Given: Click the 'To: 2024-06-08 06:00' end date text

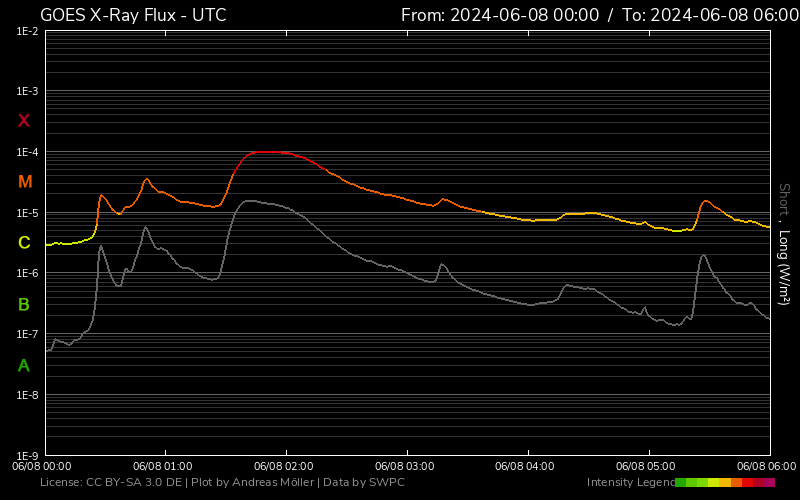Looking at the screenshot, I should 711,15.
